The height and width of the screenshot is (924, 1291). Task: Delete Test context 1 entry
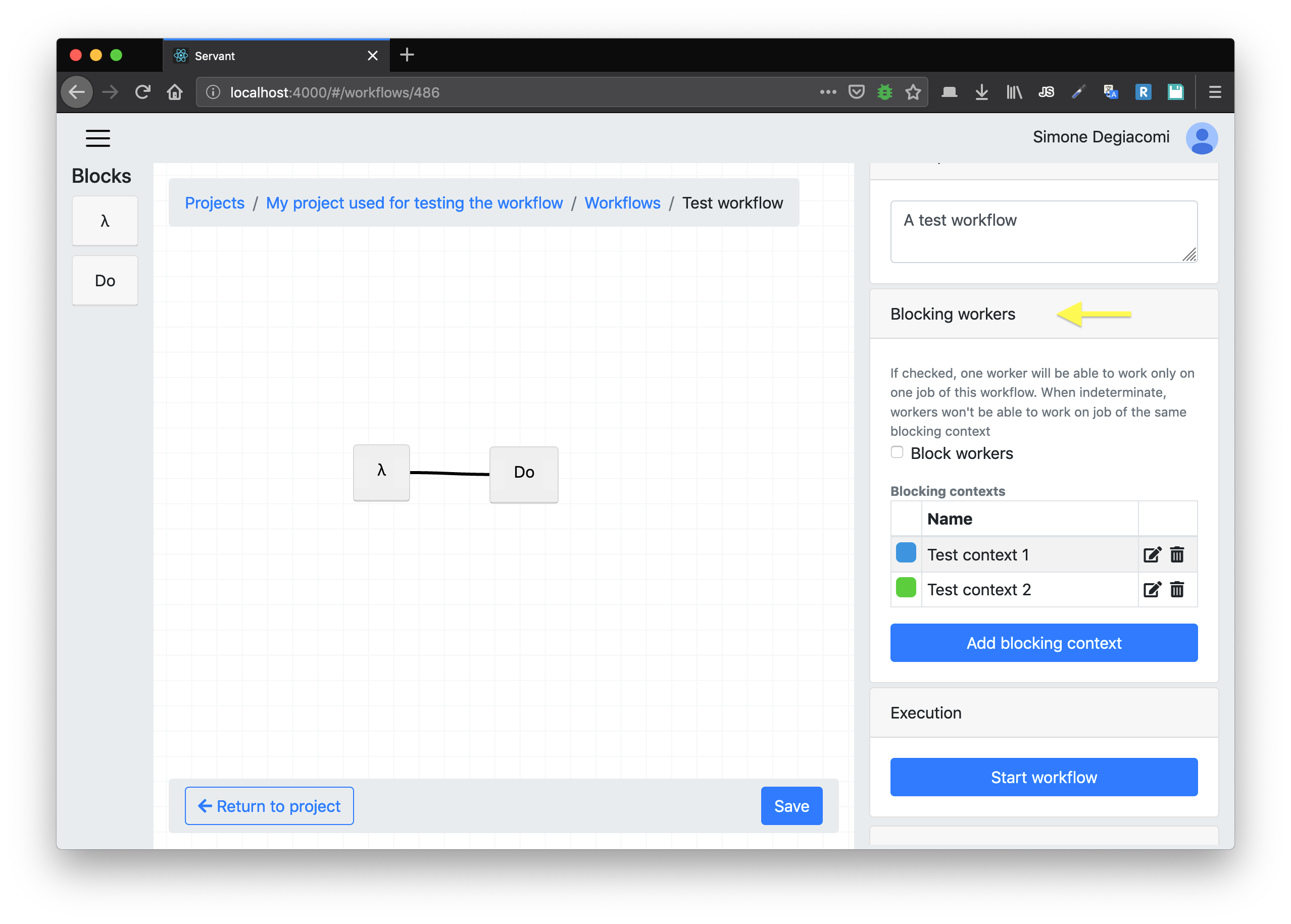[x=1176, y=555]
